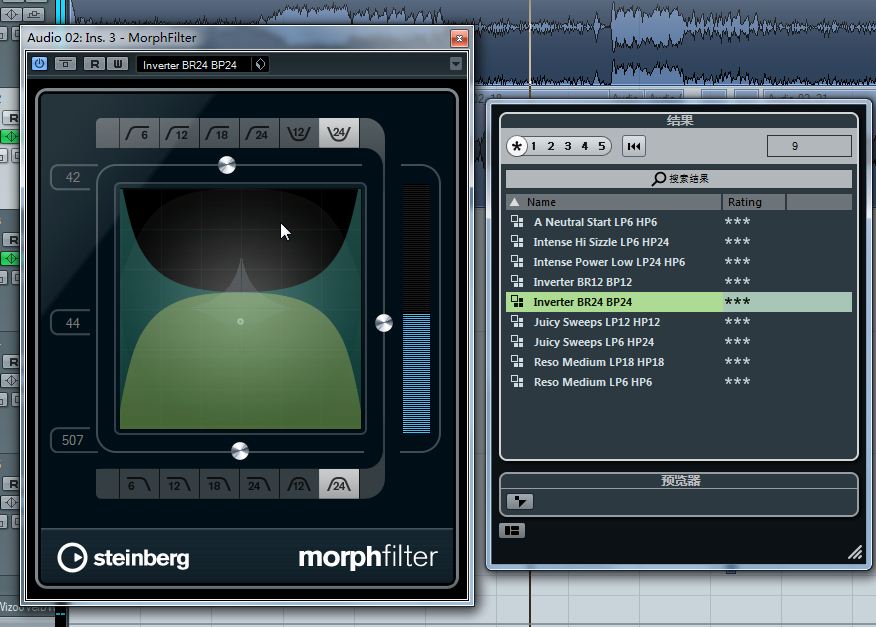The width and height of the screenshot is (876, 627).
Task: Select low-pass 18 dB filter shape
Action: pyautogui.click(x=219, y=484)
